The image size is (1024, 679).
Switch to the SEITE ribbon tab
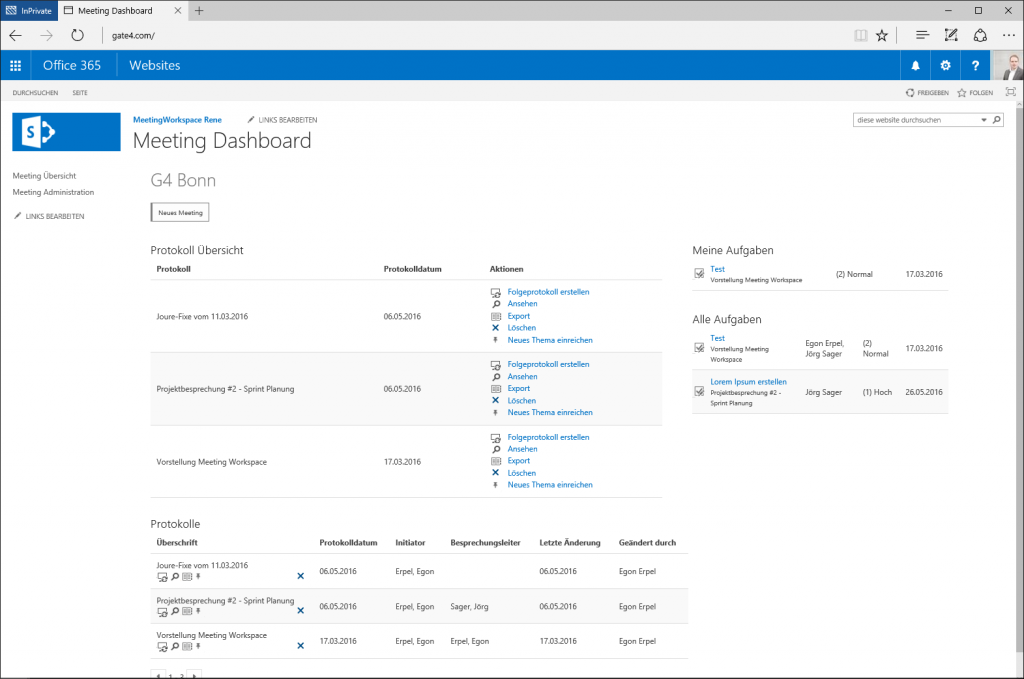(79, 91)
